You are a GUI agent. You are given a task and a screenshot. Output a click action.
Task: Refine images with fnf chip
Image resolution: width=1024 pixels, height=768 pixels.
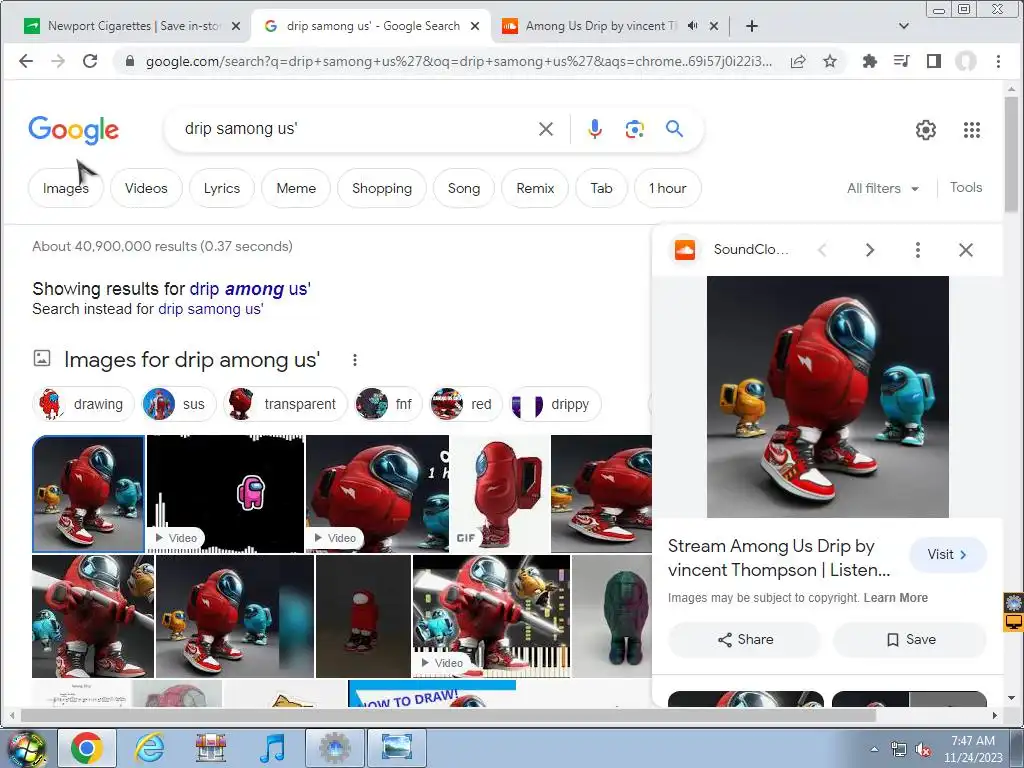[x=388, y=404]
